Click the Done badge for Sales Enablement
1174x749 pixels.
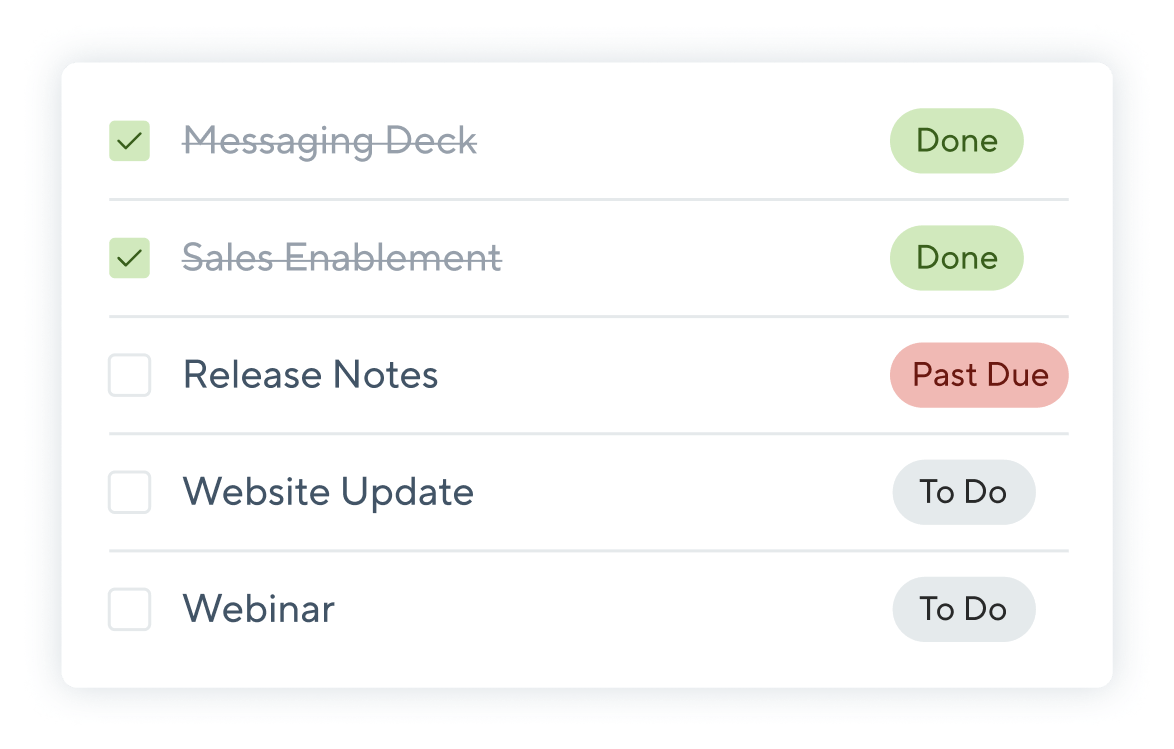click(957, 258)
